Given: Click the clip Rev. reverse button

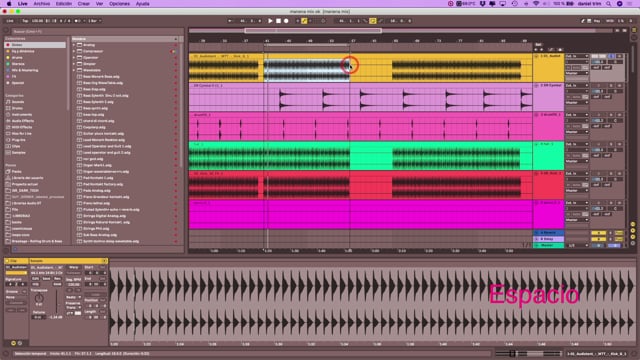Looking at the screenshot, I should click(57, 279).
